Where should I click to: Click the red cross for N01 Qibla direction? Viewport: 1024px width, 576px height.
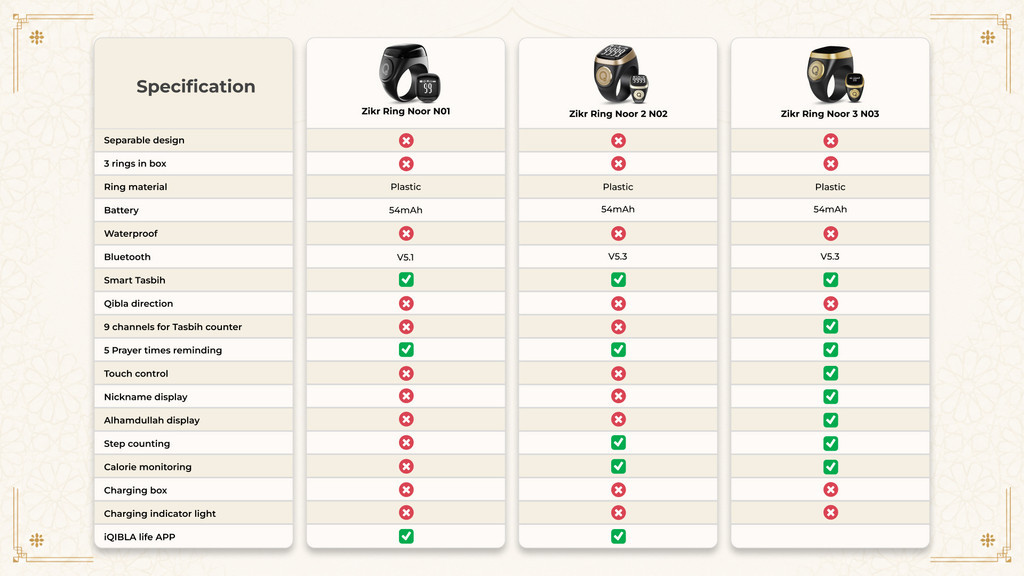coord(406,303)
